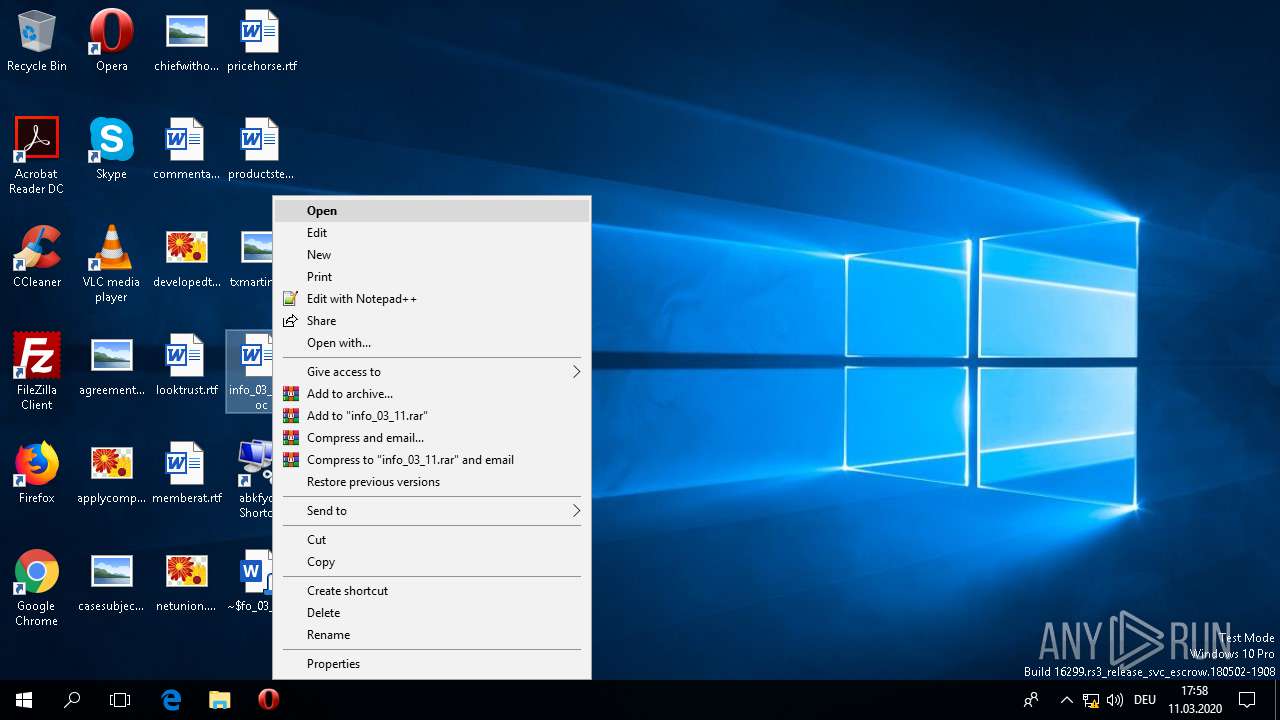Open File Explorer from the taskbar

pyautogui.click(x=220, y=700)
